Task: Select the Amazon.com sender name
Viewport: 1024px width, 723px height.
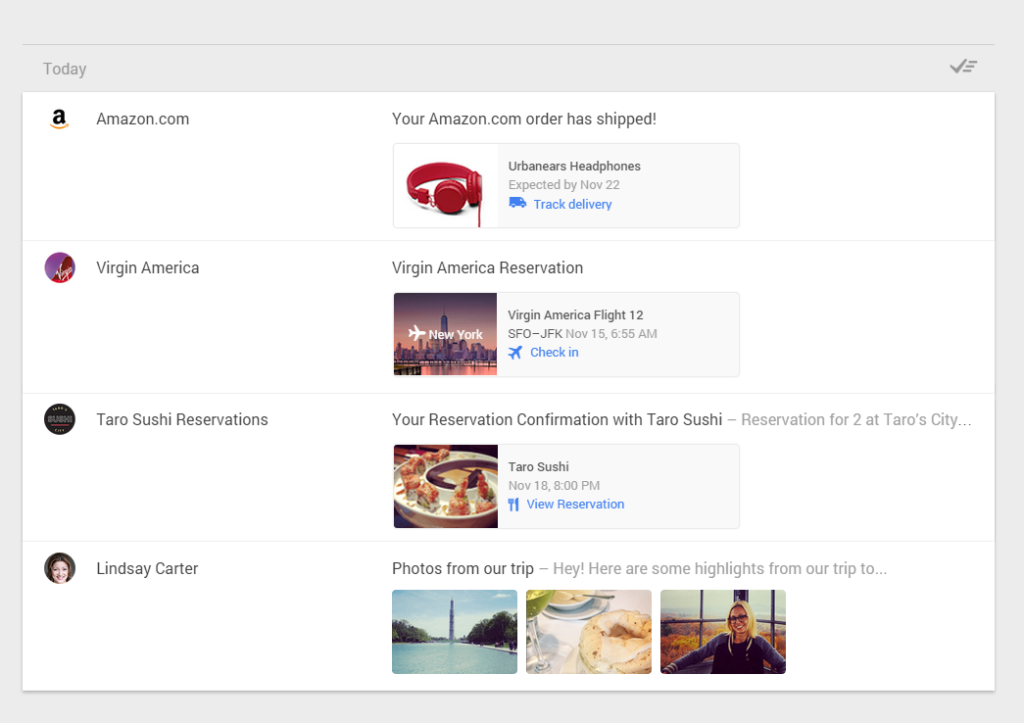Action: pos(142,120)
